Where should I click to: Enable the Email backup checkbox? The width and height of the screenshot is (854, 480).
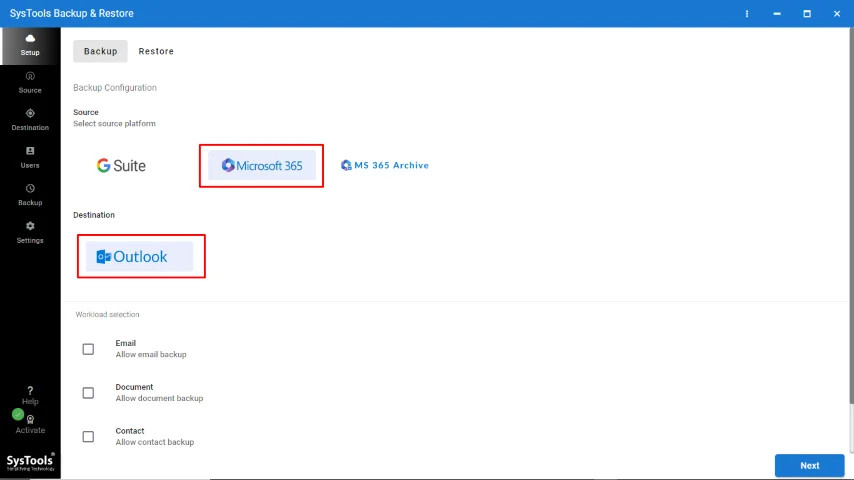pos(88,349)
